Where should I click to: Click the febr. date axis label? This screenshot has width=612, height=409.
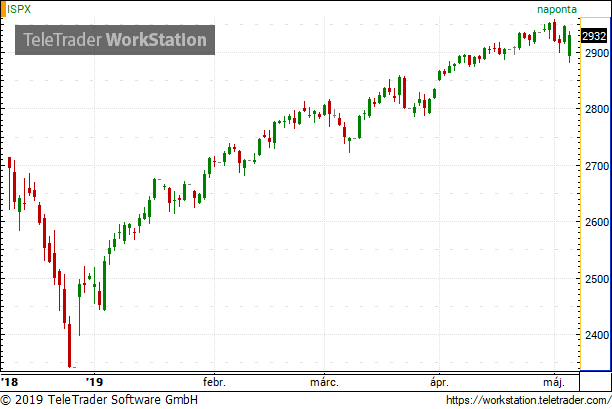click(214, 382)
